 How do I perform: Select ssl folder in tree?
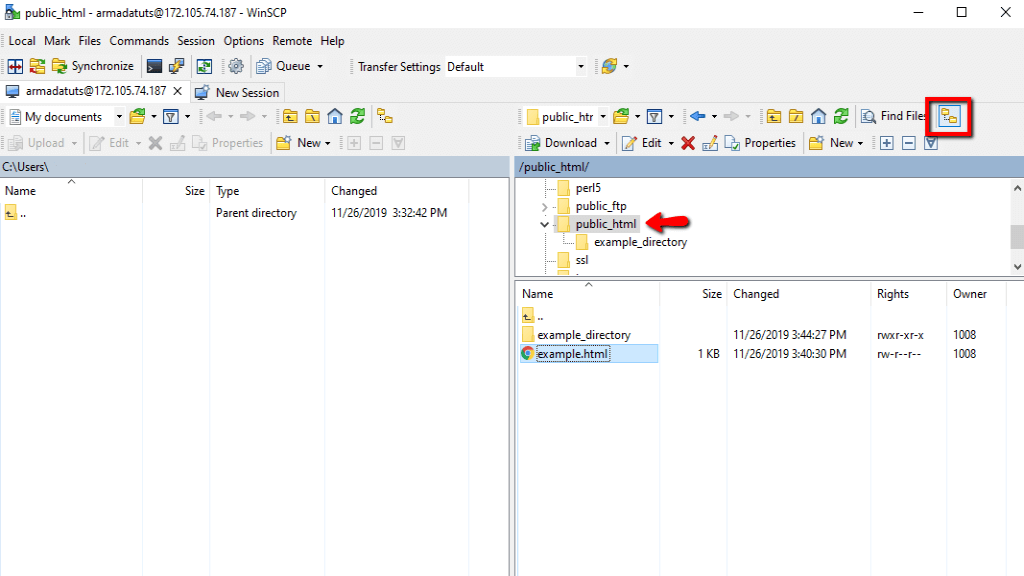(x=581, y=260)
